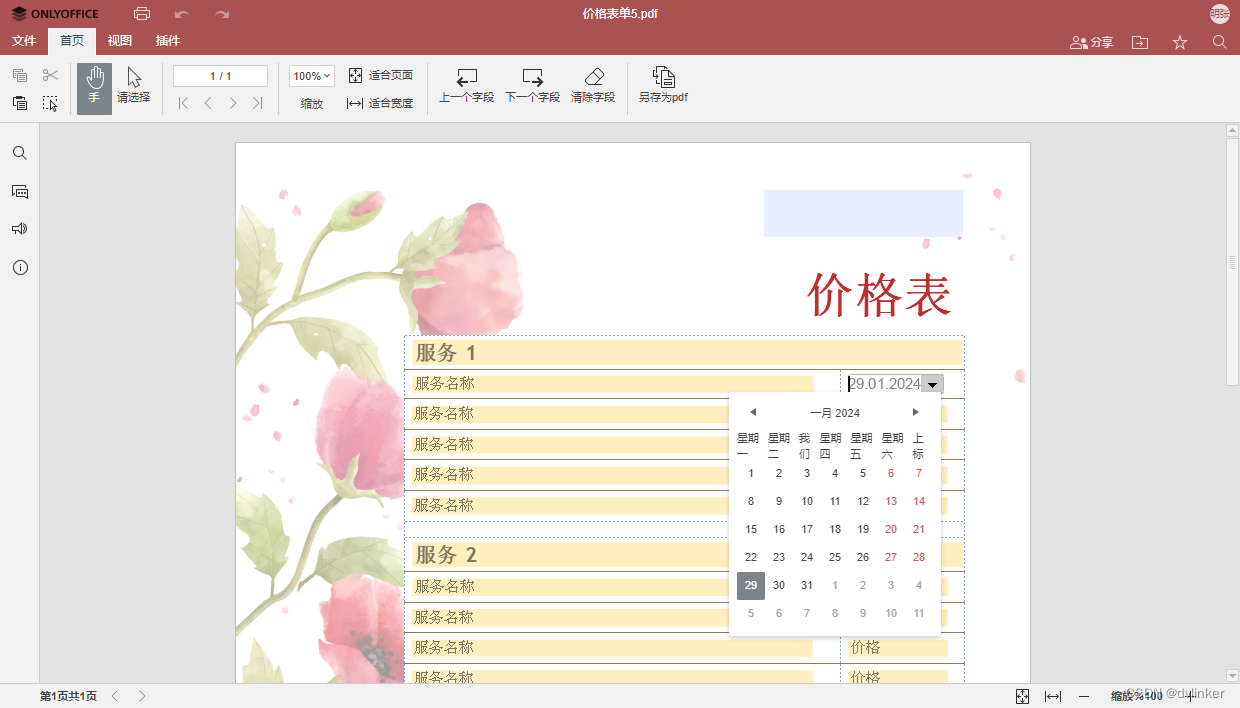Select day 31 in calendar
Screen dimensions: 1240x708
807,585
